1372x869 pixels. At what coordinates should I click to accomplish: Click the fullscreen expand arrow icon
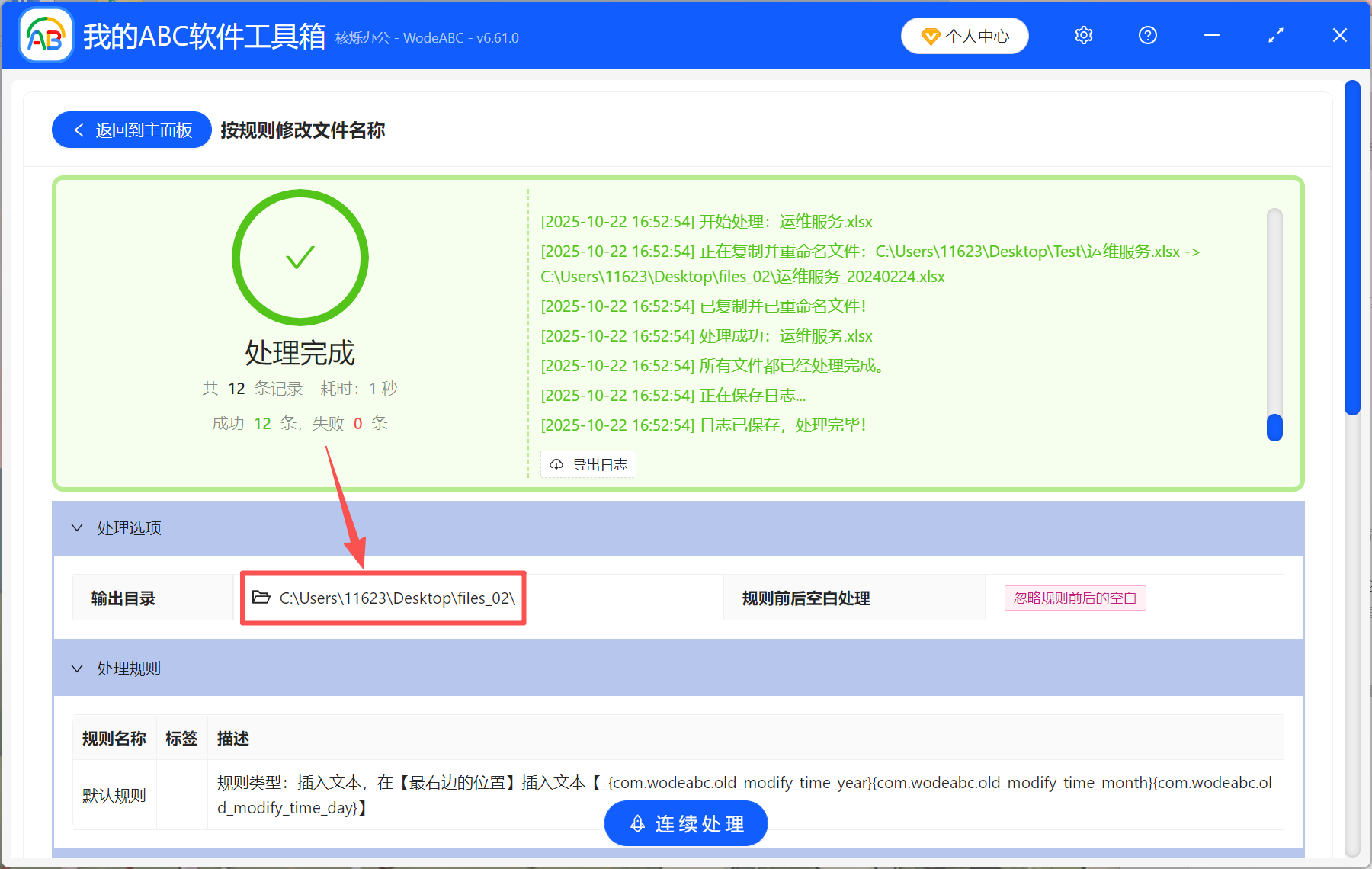(x=1275, y=35)
